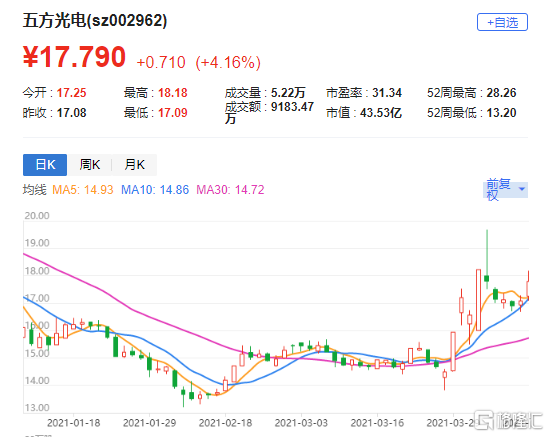The width and height of the screenshot is (549, 437).
Task: Add stock to watchlist with +自选 button
Action: 502,22
